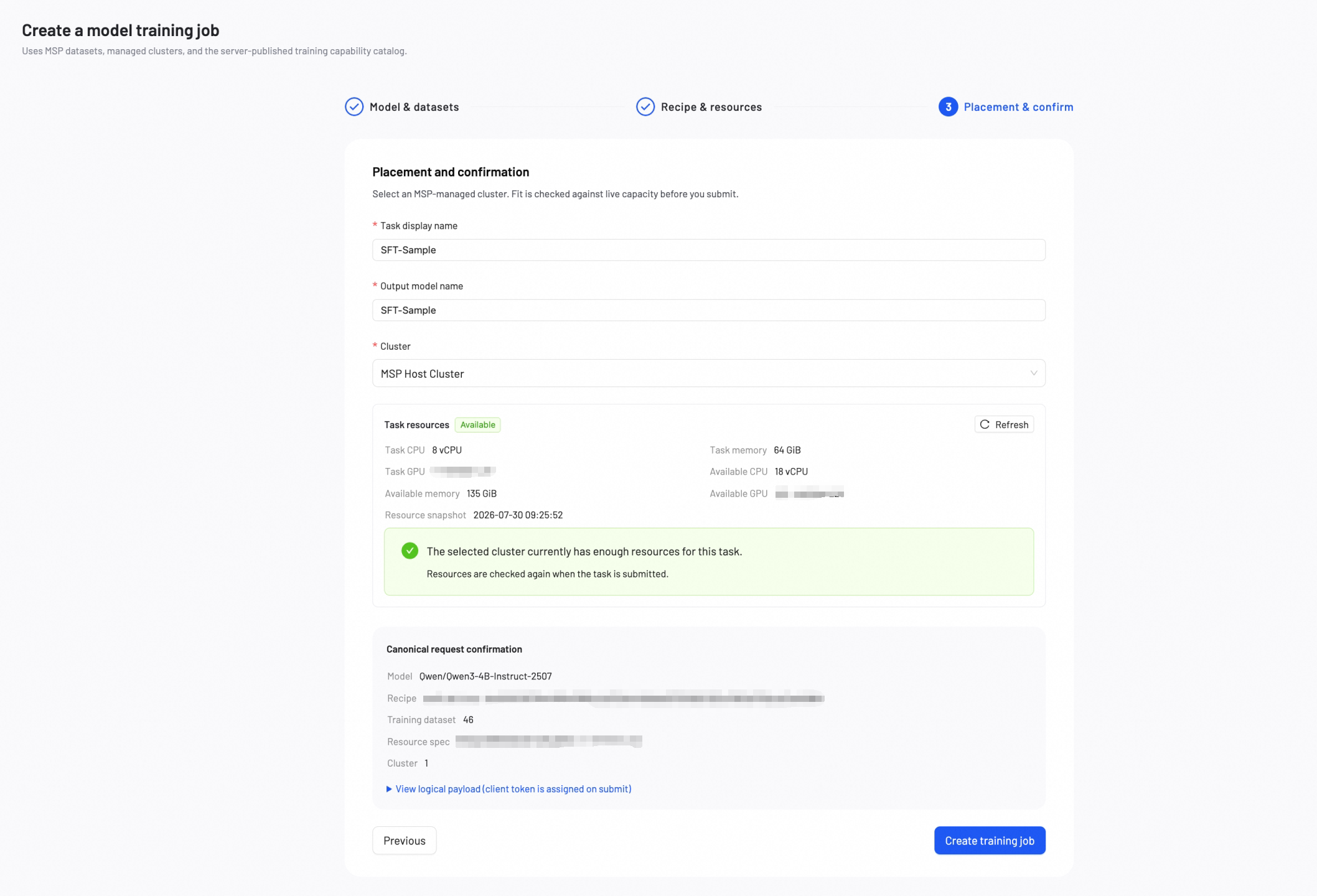Click the Available status badge
Viewport: 1317px width, 896px height.
(478, 425)
